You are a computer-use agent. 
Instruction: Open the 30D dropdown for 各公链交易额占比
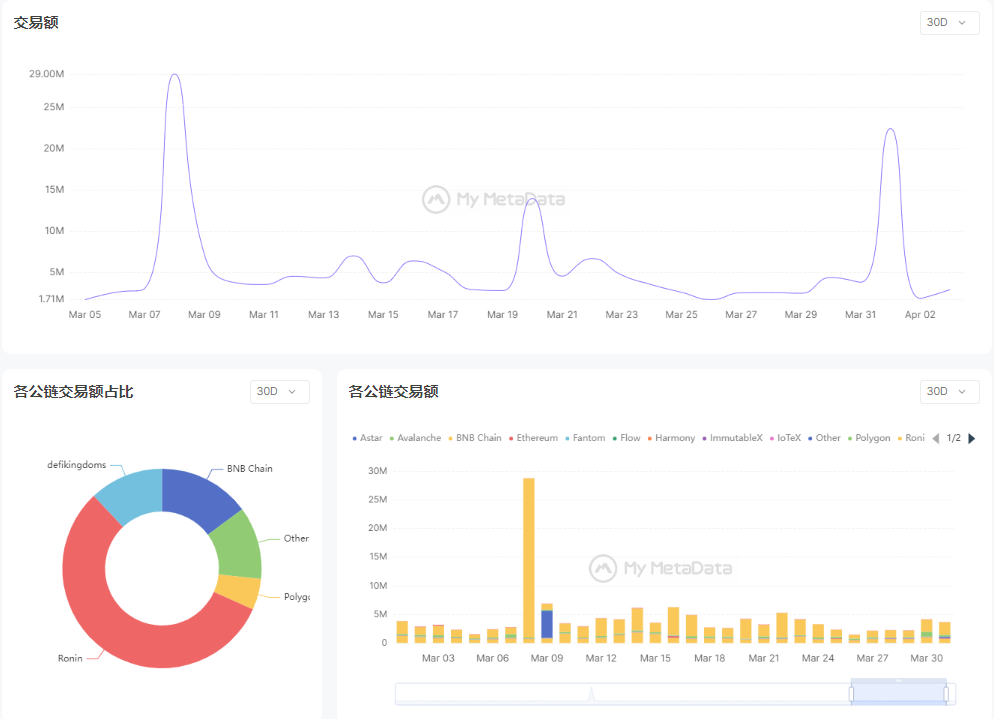coord(279,391)
